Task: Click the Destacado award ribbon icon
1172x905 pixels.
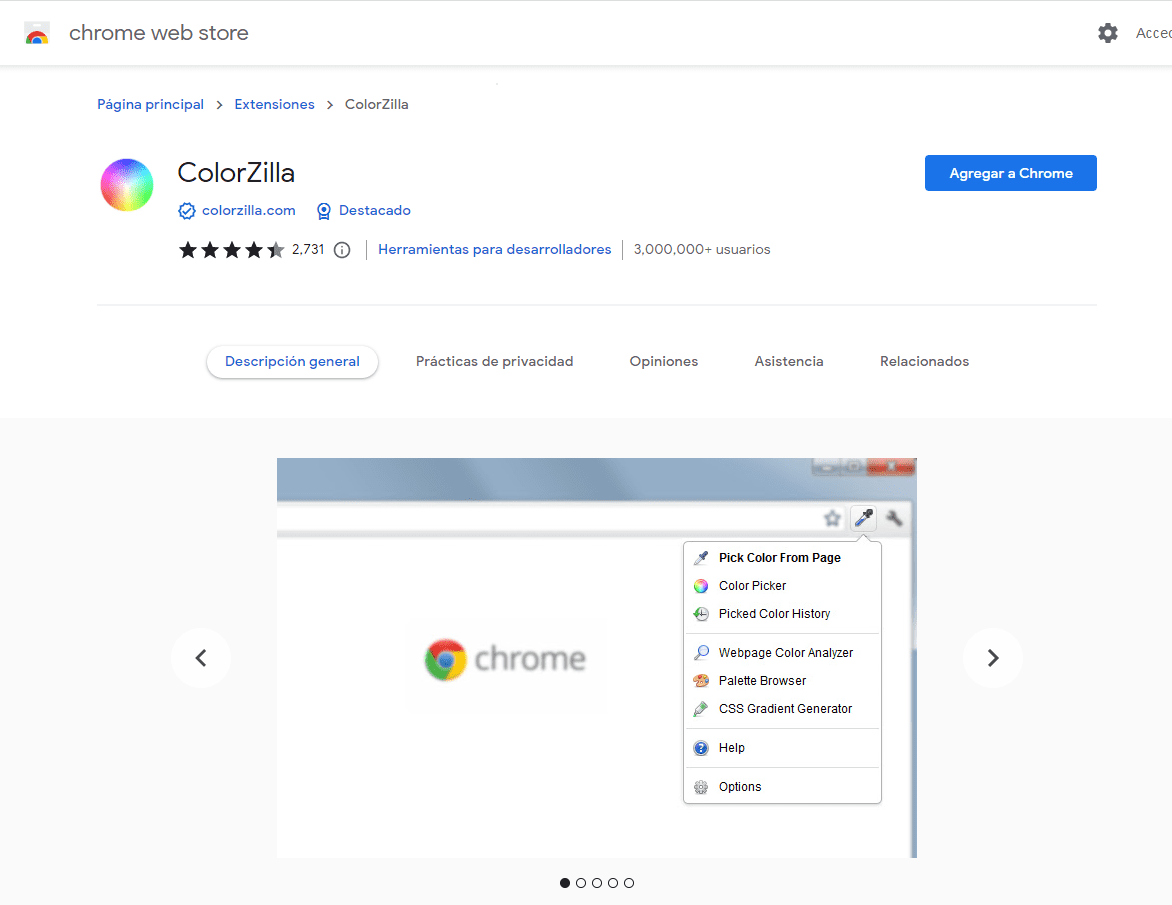Action: [x=324, y=211]
